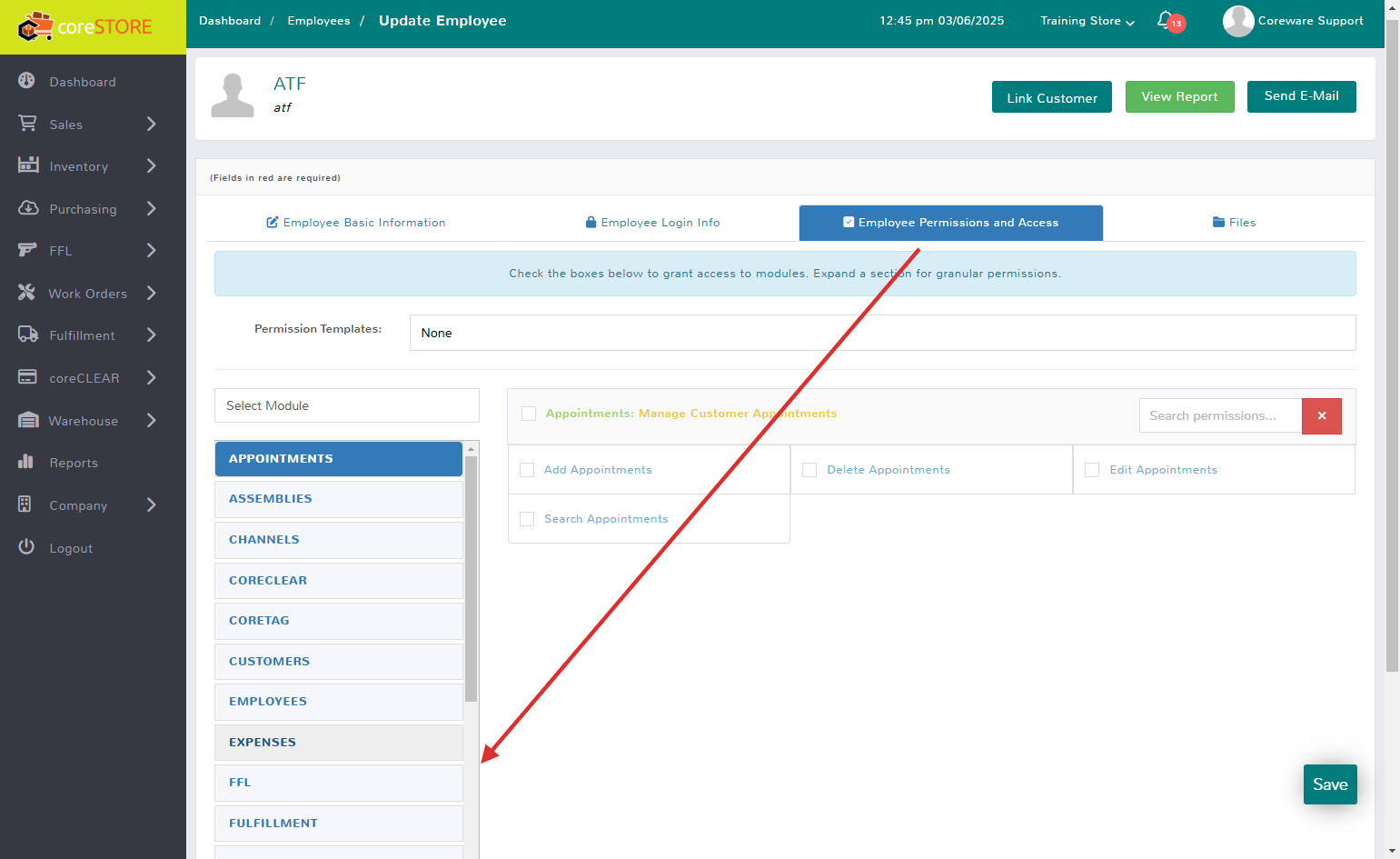1400x859 pixels.
Task: Click the Sales shopping cart icon
Action: coord(27,123)
